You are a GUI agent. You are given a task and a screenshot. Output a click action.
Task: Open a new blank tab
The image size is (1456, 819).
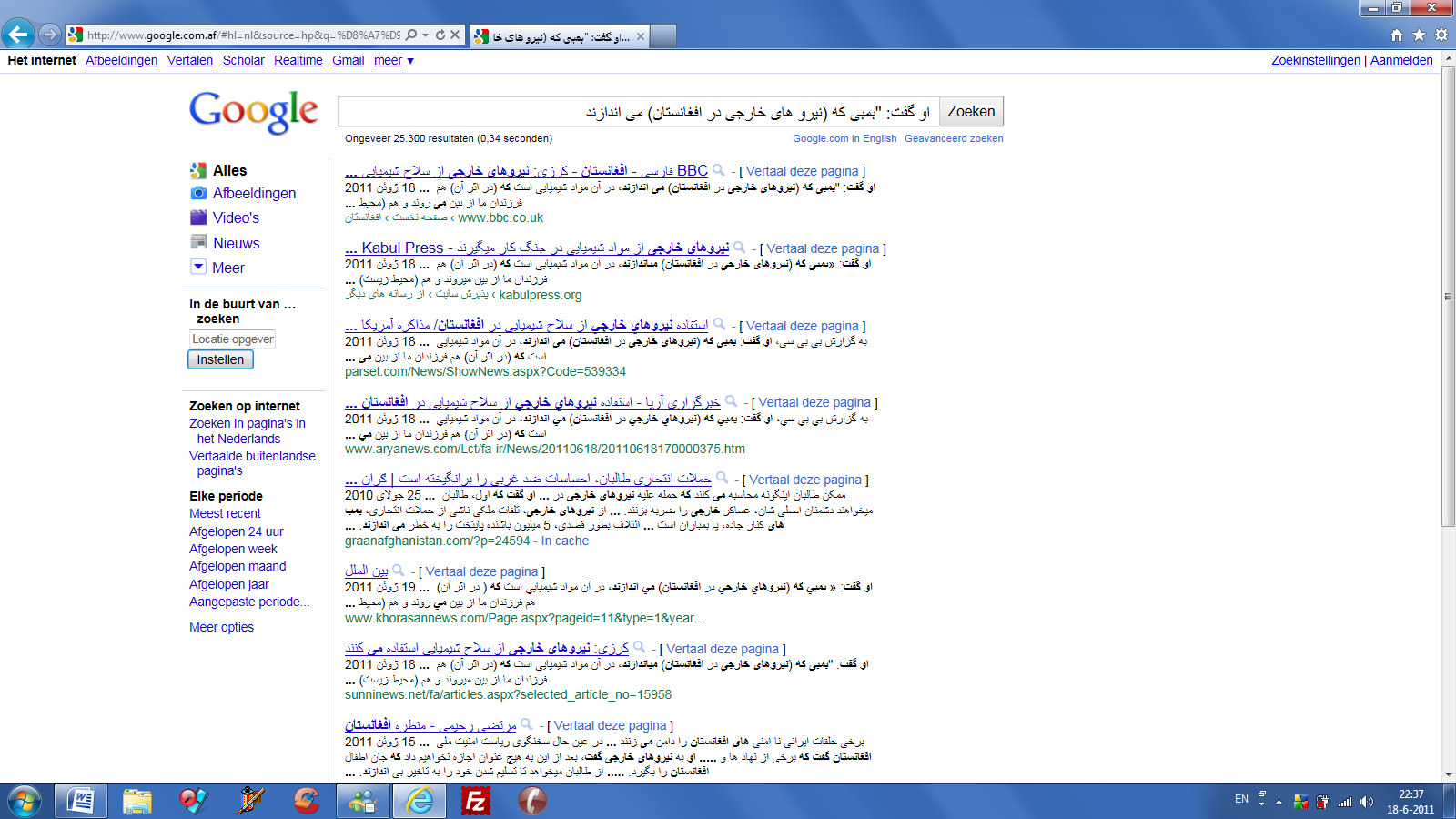click(x=663, y=36)
